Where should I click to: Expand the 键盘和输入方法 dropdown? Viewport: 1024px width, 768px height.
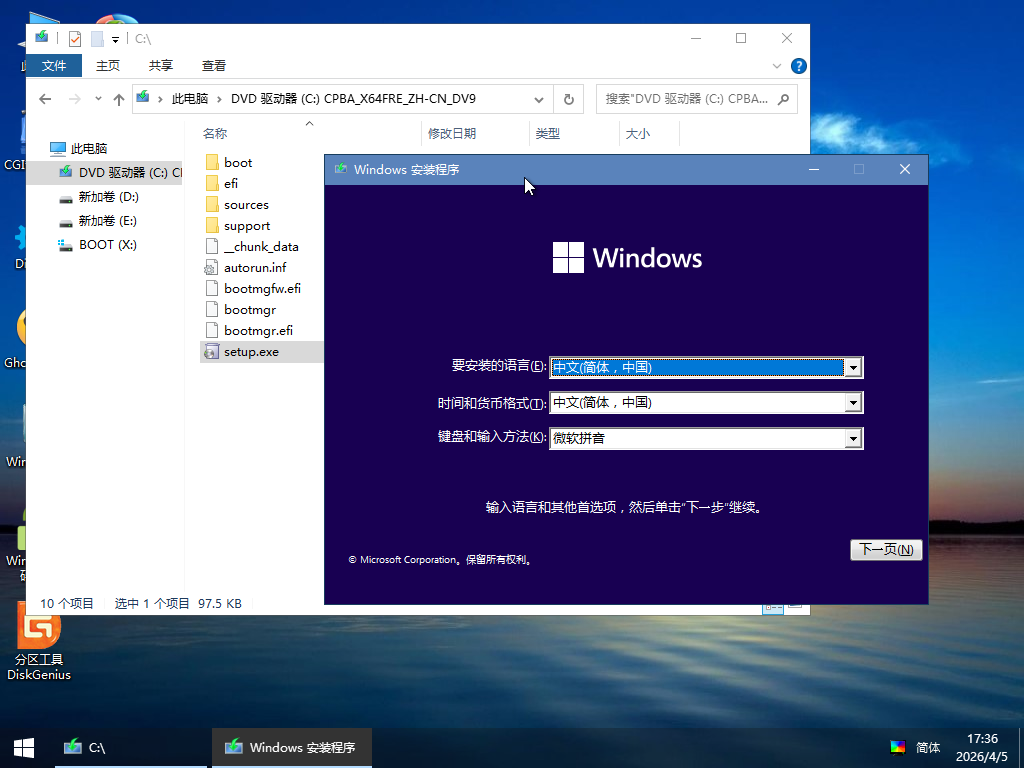853,438
